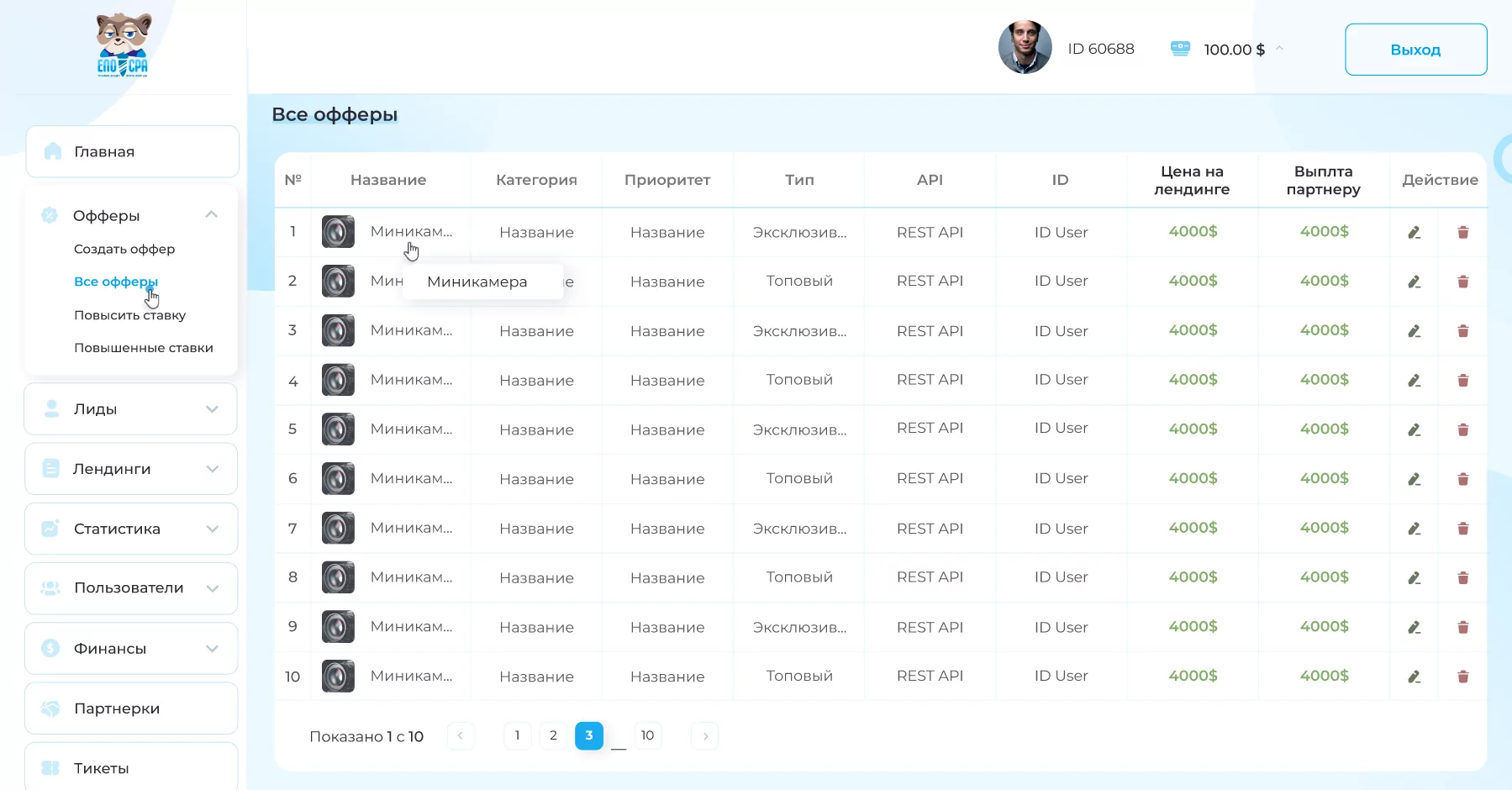
Task: Delete offer in row 8
Action: 1463,578
